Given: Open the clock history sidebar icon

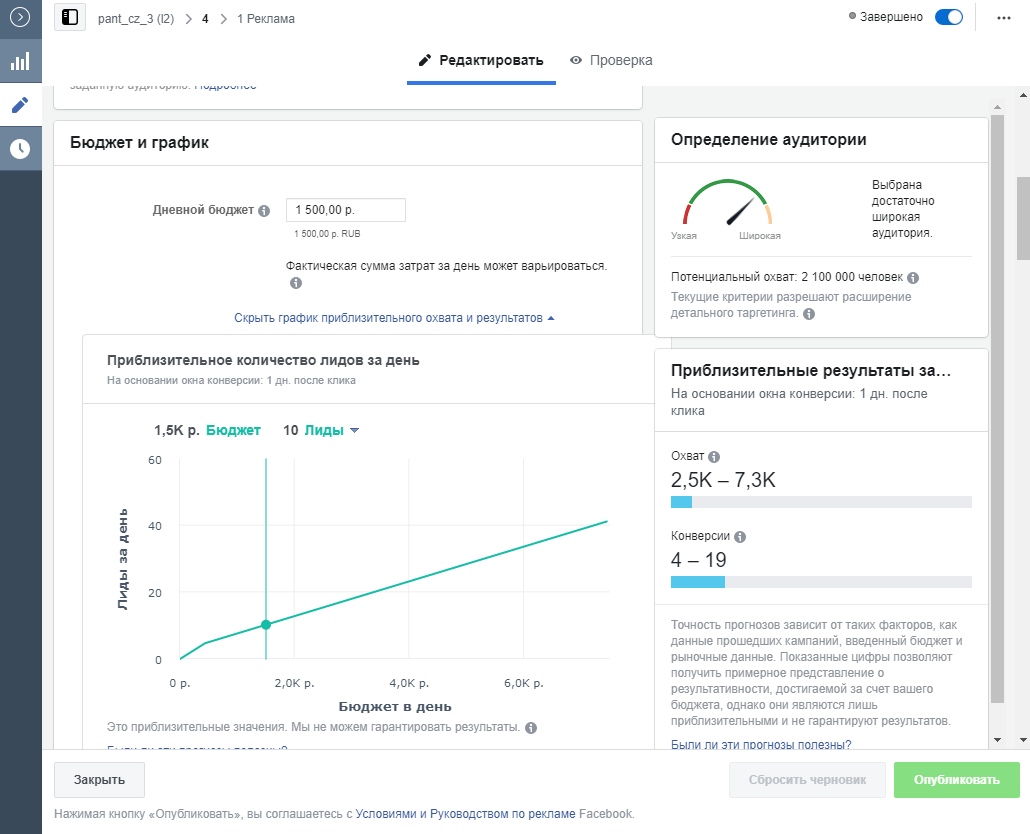Looking at the screenshot, I should [20, 149].
